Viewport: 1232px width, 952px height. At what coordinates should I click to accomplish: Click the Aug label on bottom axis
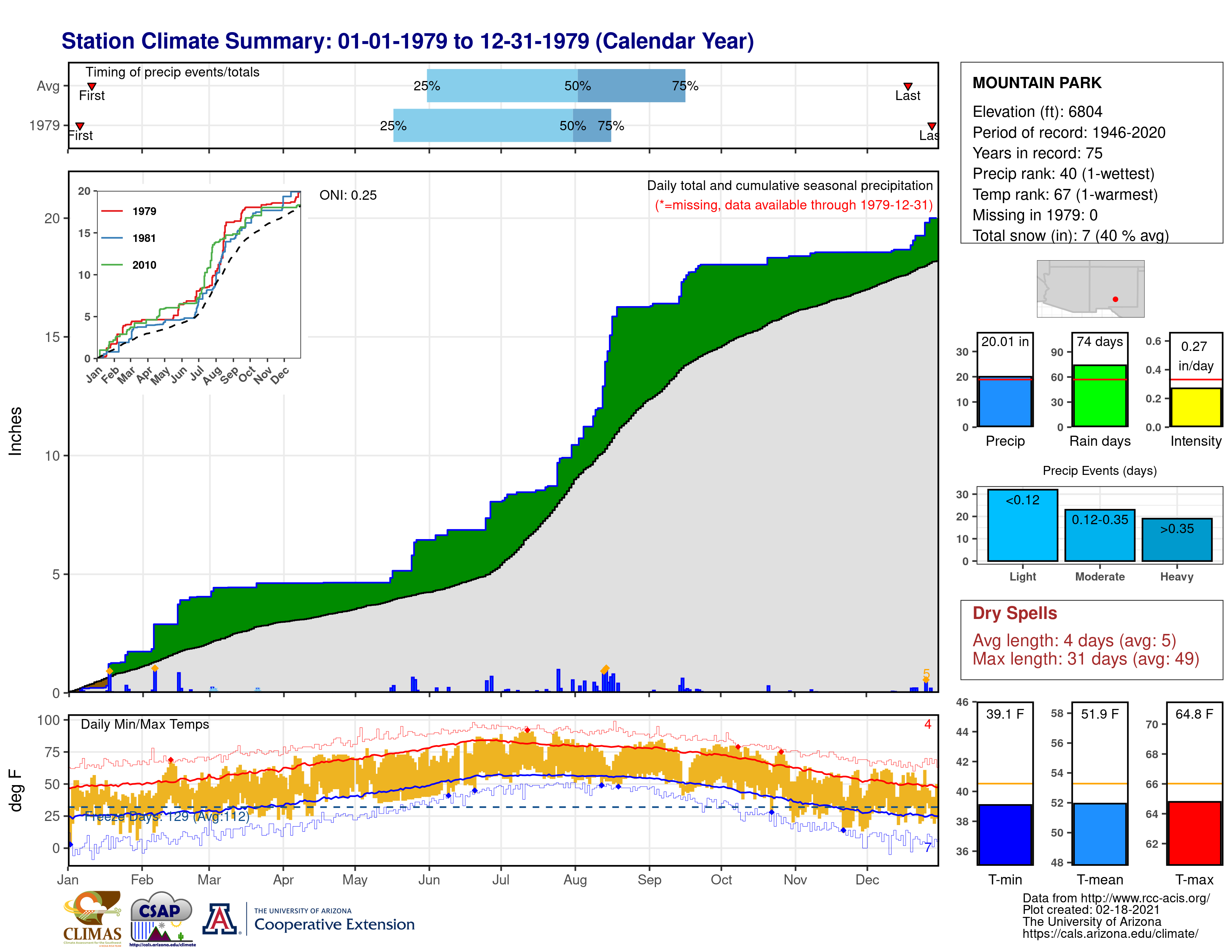pyautogui.click(x=575, y=880)
